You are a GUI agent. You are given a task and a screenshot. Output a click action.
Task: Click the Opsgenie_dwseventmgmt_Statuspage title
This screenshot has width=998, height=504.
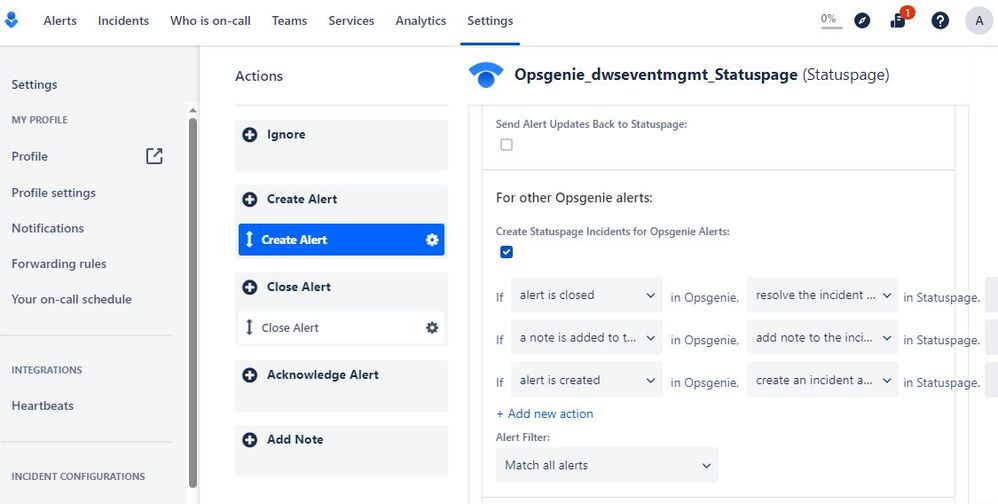coord(656,75)
